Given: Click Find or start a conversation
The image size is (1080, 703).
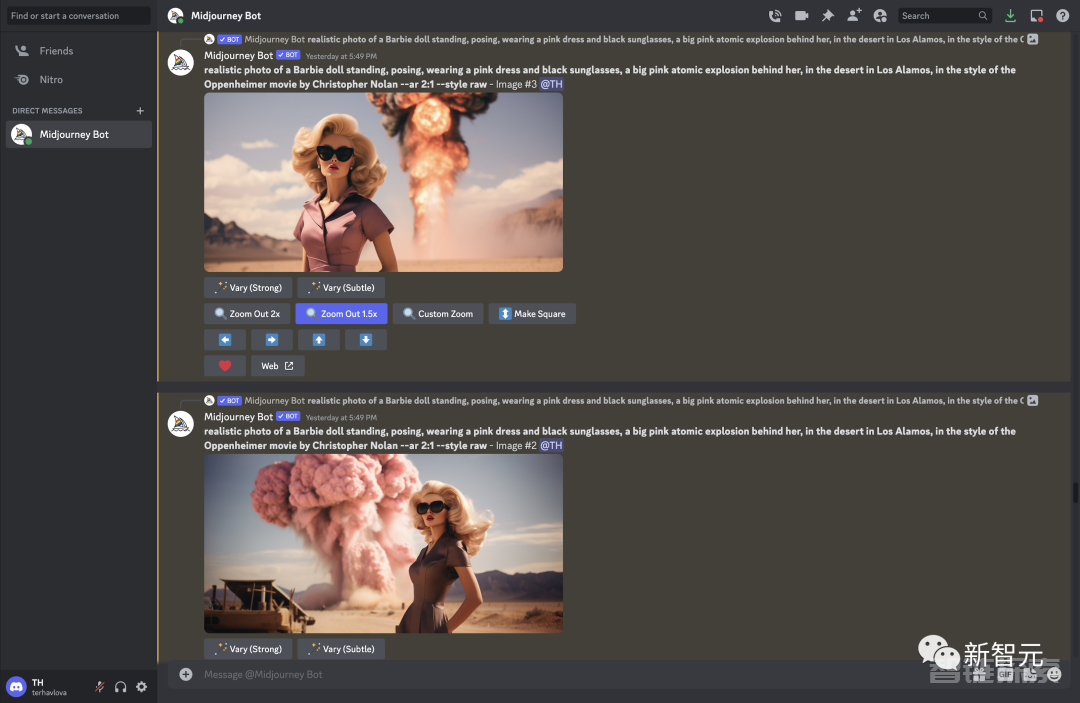Looking at the screenshot, I should point(79,15).
